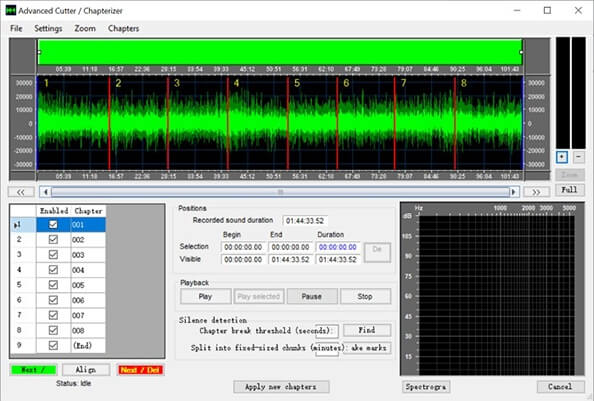Click the Find silence button
Image resolution: width=594 pixels, height=401 pixels.
pos(367,330)
